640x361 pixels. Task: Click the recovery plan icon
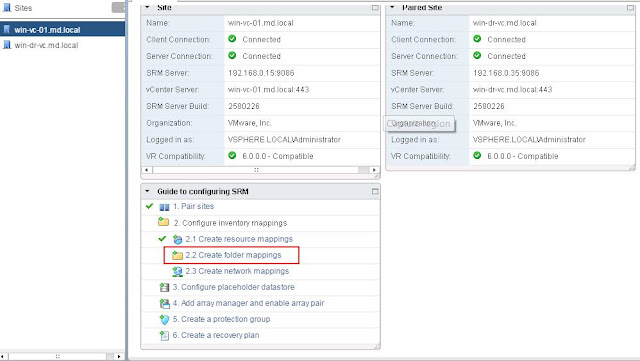pyautogui.click(x=164, y=336)
